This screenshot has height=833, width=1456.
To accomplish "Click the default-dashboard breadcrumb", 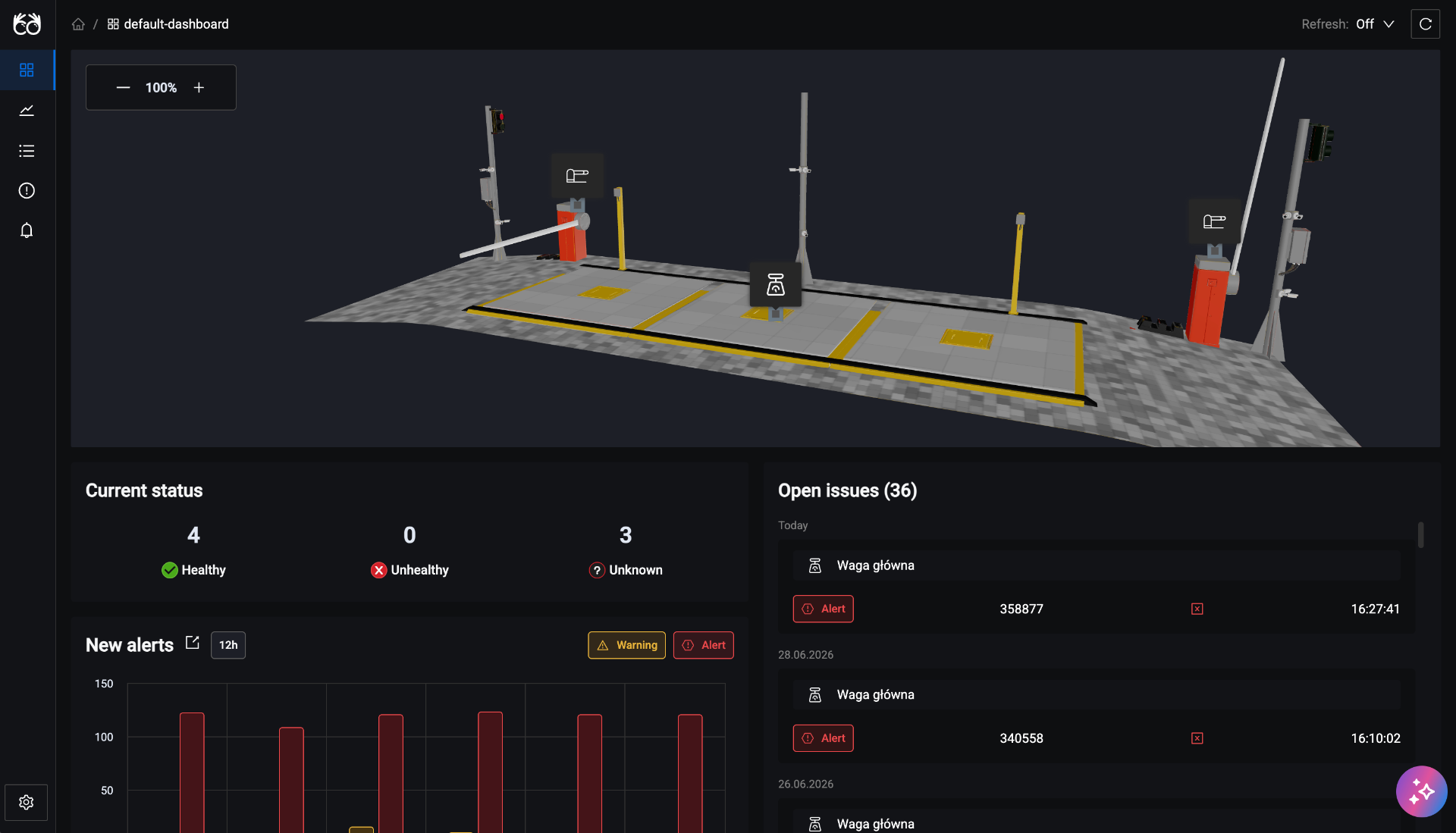I will click(168, 24).
